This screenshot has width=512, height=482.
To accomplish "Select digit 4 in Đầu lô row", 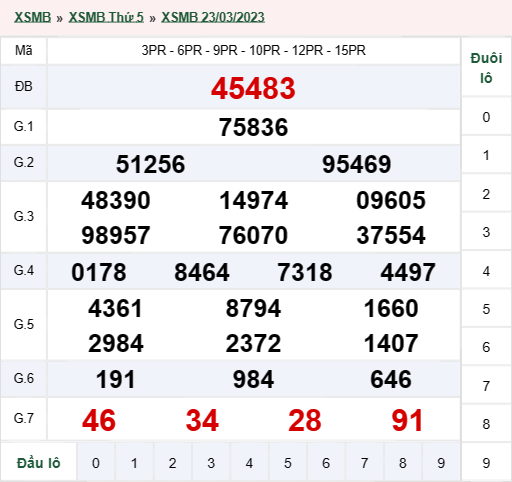I will click(x=249, y=463).
